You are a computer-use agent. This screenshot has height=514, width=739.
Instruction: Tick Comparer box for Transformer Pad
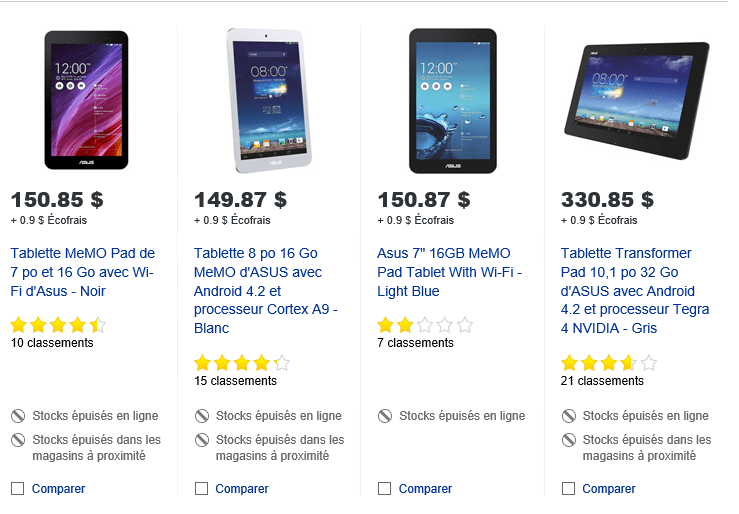[568, 489]
